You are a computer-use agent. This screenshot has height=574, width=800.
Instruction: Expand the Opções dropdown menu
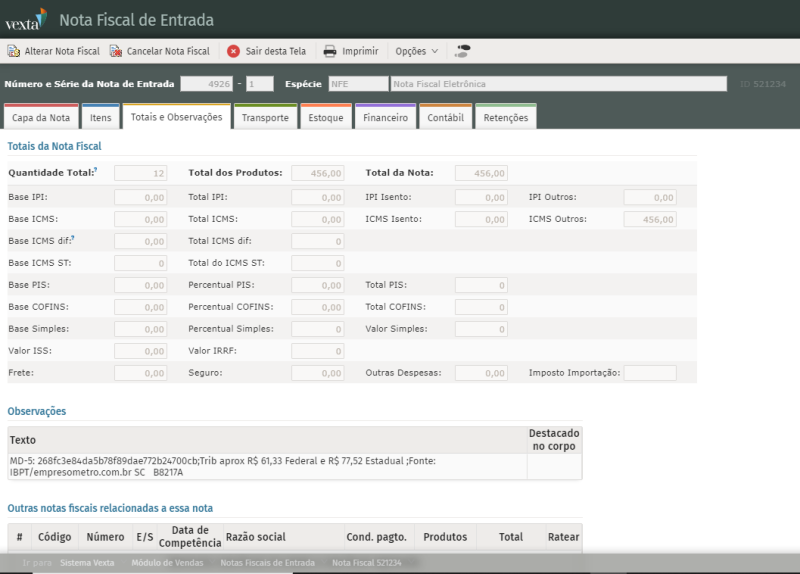coord(417,51)
